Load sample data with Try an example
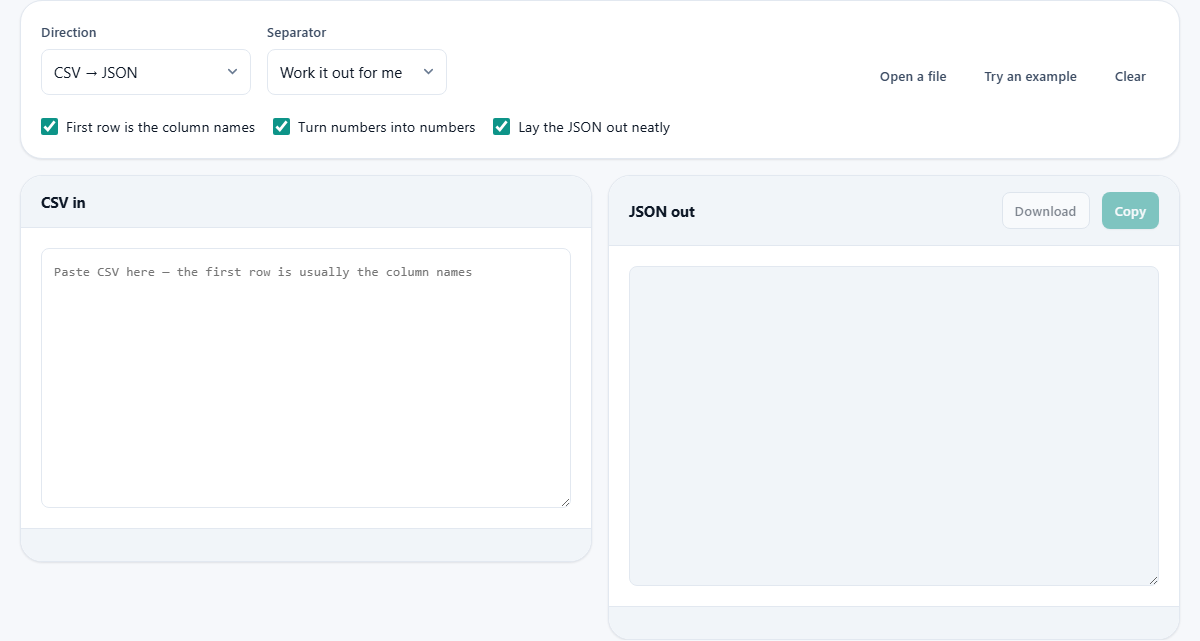 [1030, 76]
